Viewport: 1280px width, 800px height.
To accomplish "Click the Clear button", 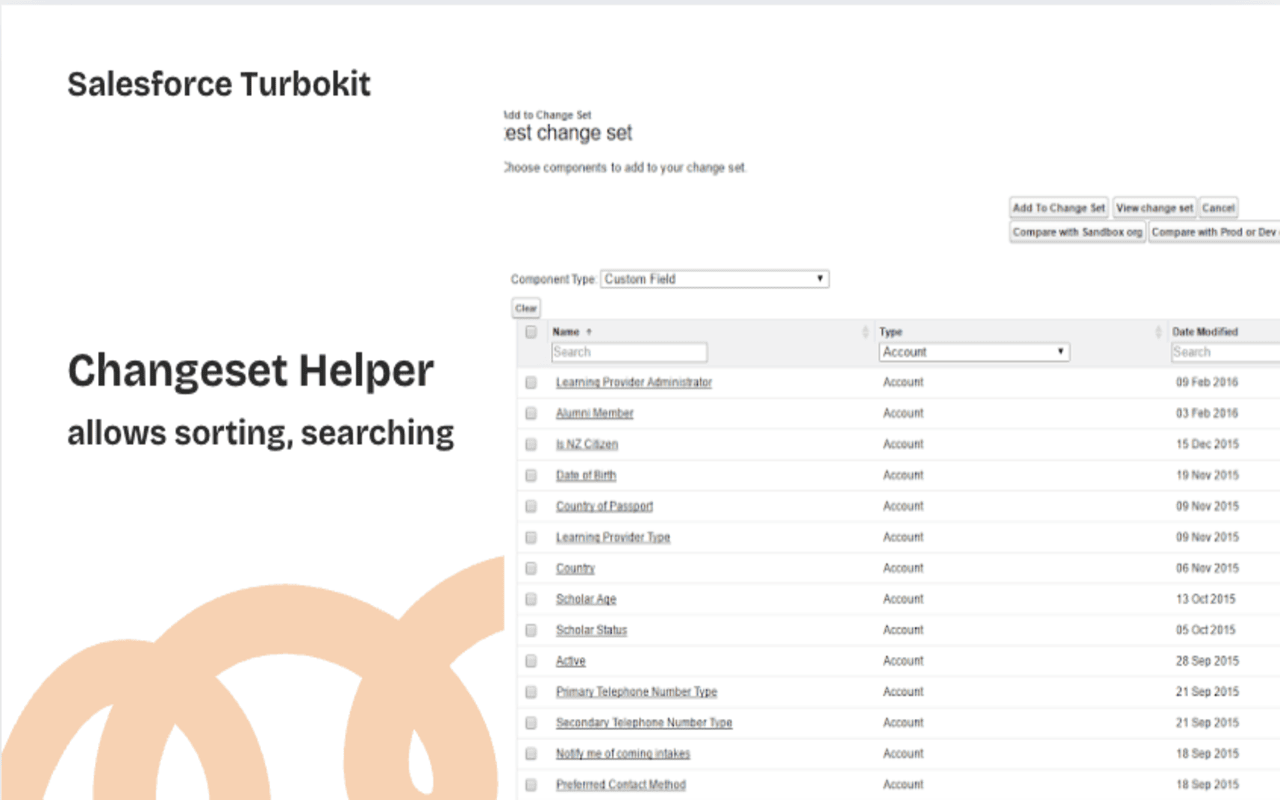I will point(526,309).
